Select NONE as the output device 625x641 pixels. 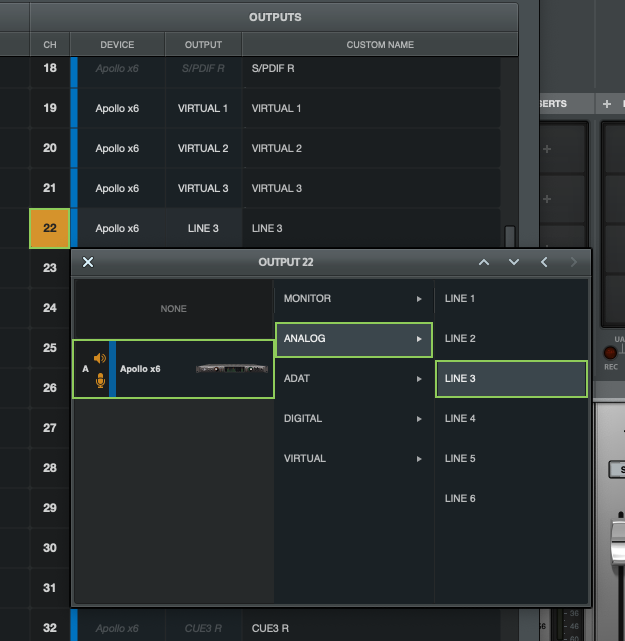click(x=174, y=309)
